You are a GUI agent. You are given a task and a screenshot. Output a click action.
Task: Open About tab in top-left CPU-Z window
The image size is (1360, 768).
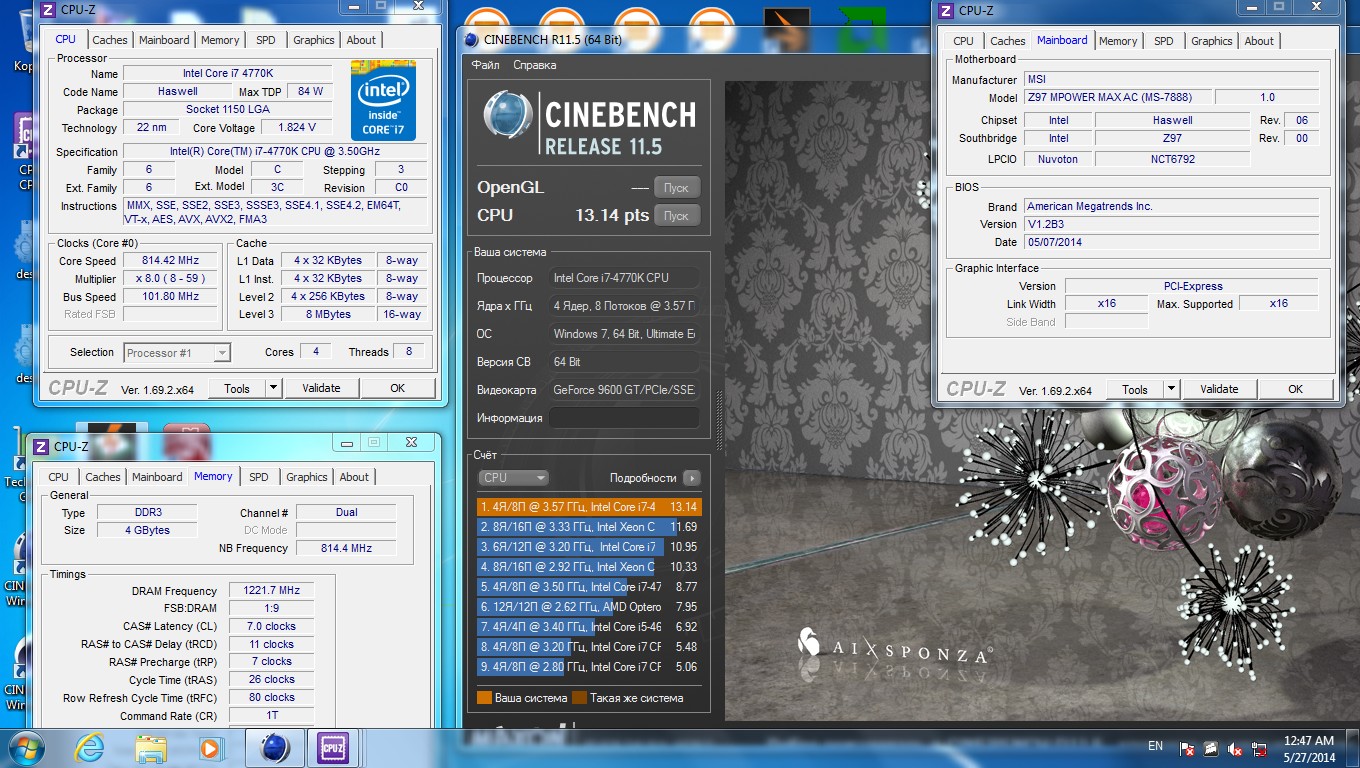coord(362,40)
